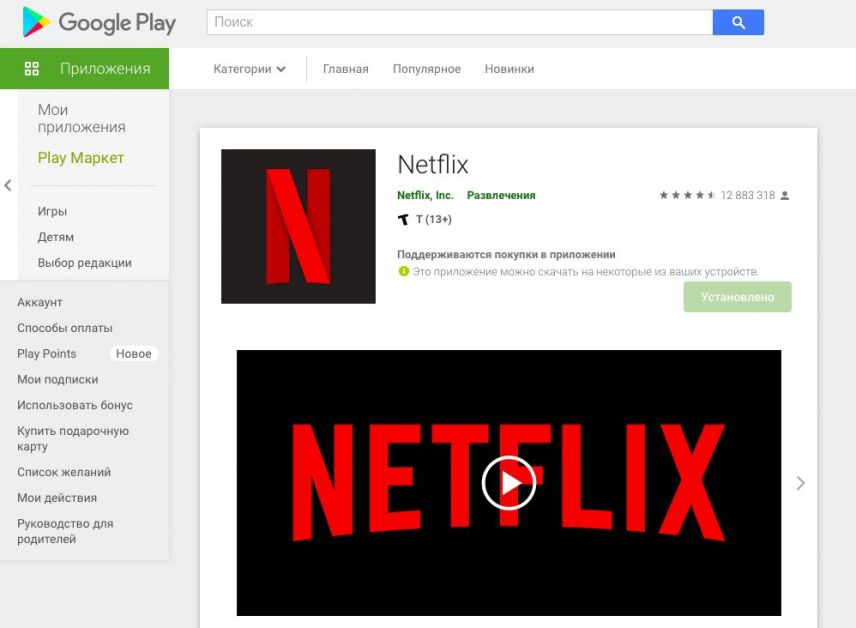Open the Детям category
The height and width of the screenshot is (628, 856).
56,237
